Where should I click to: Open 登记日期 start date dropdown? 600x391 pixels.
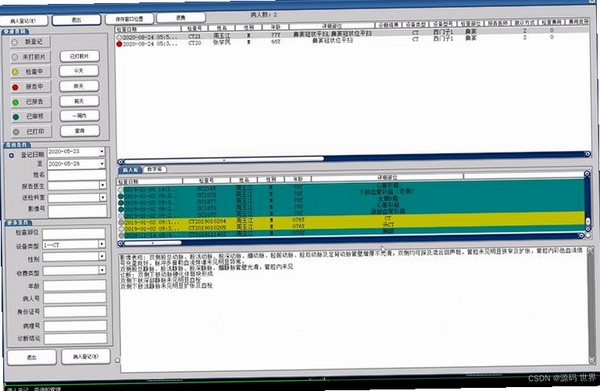click(102, 152)
